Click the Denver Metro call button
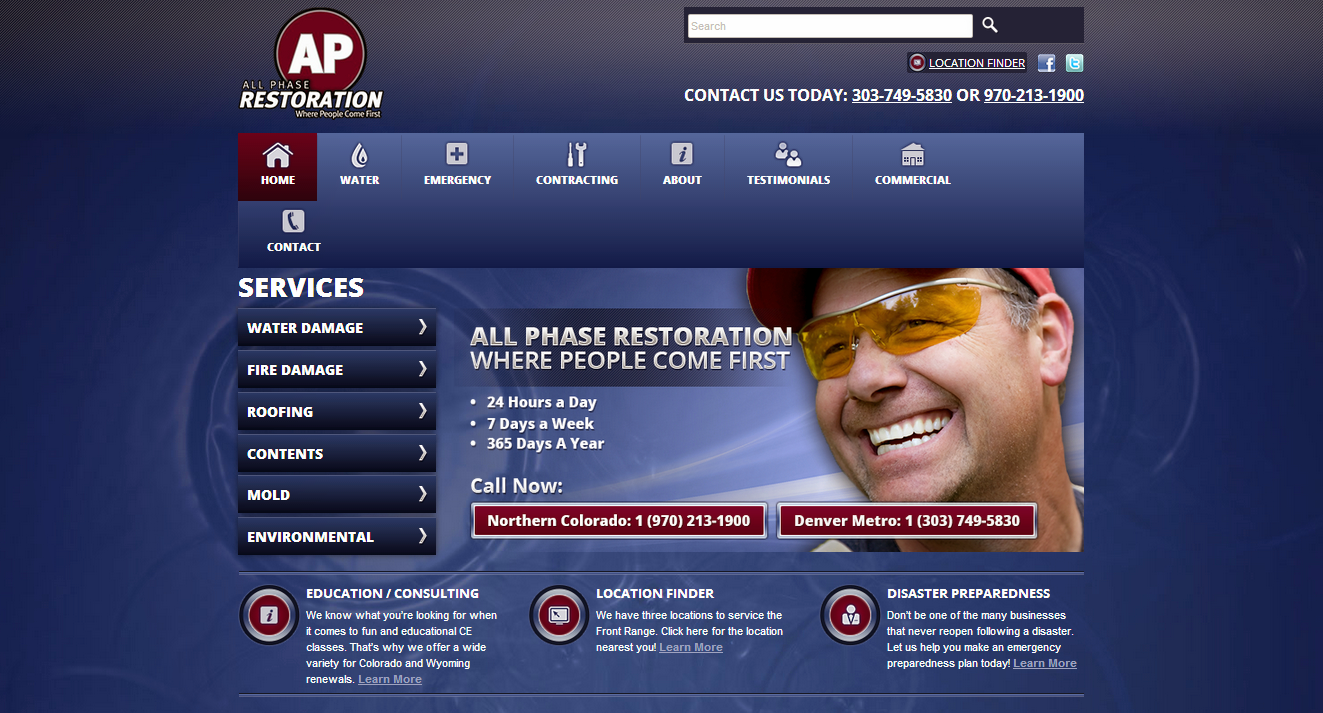Screen dimensions: 1323x713 [907, 521]
